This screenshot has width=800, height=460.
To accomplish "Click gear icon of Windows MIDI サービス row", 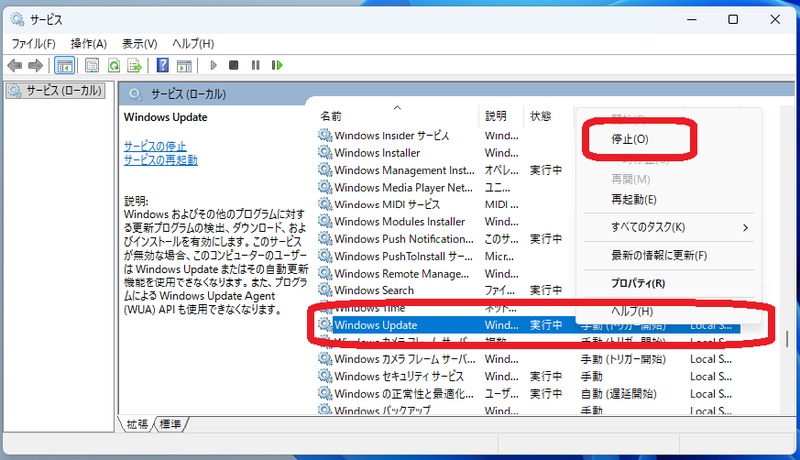I will 325,204.
